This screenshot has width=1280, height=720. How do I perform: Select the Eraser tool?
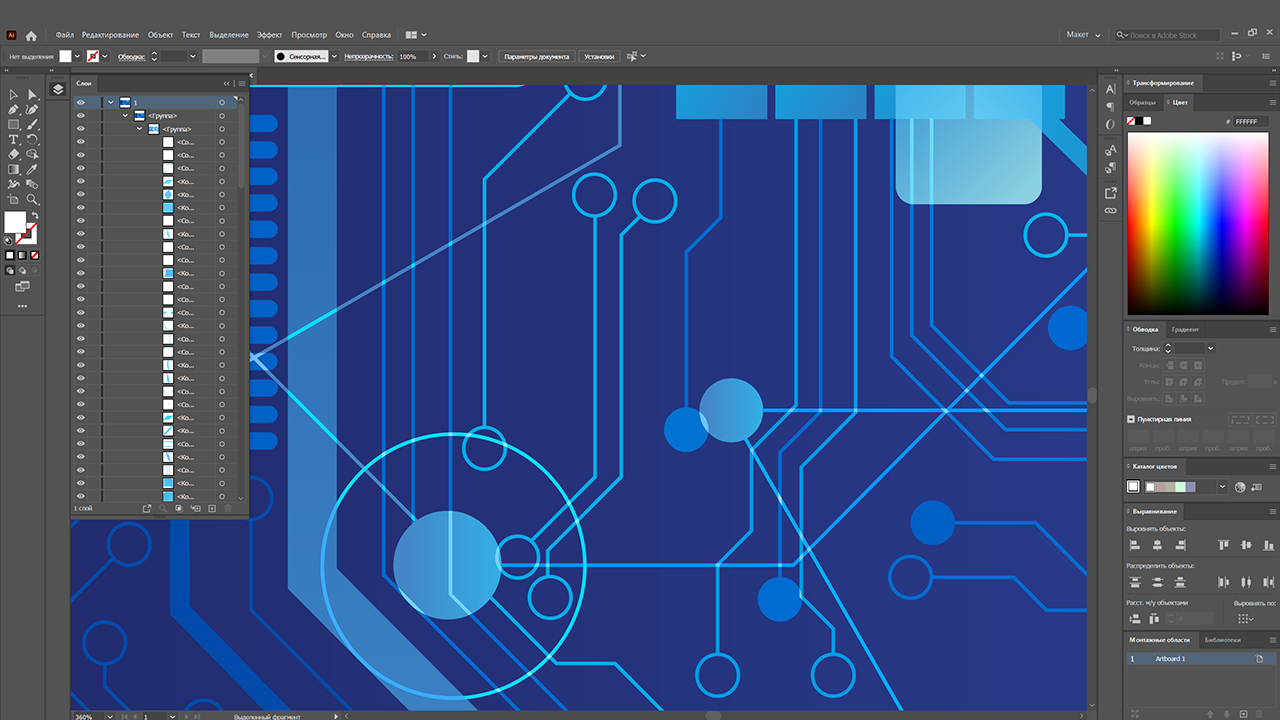[14, 155]
